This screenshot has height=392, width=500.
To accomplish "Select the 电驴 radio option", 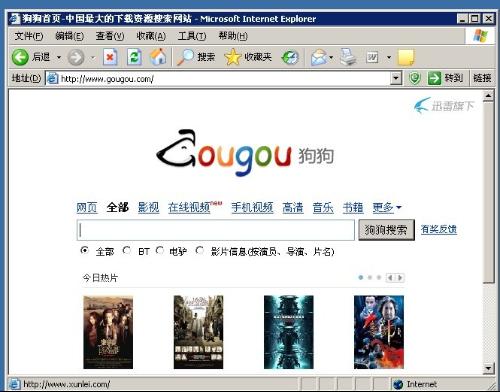I will coord(160,250).
